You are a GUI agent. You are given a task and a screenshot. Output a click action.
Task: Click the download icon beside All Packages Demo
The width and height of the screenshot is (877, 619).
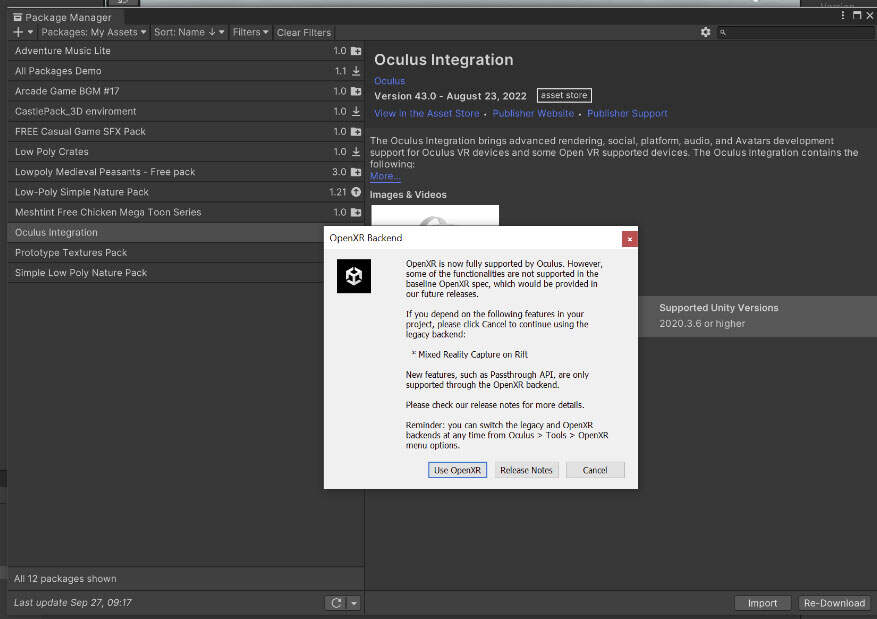pyautogui.click(x=356, y=71)
